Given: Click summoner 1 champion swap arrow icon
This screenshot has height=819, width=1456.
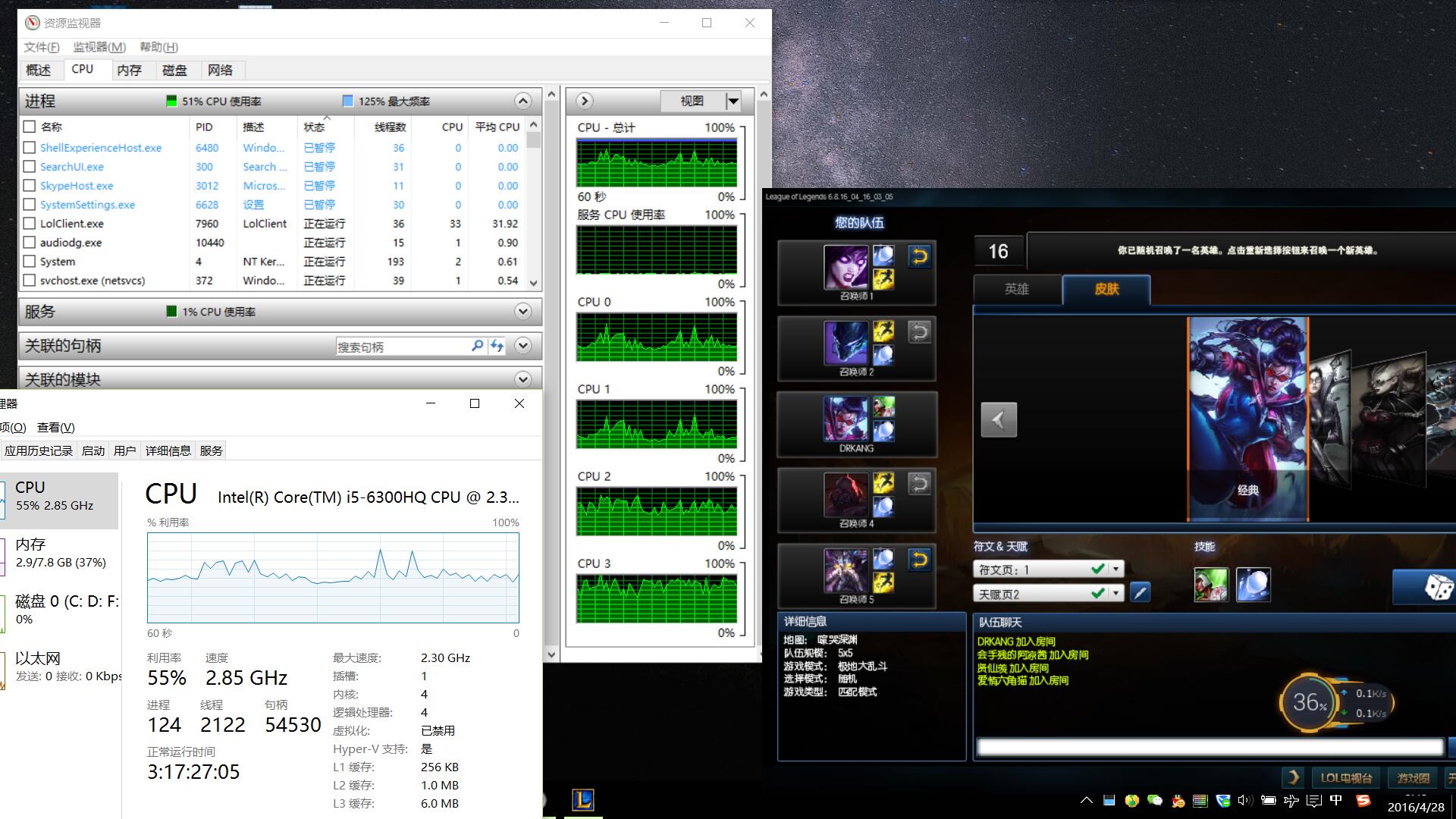Looking at the screenshot, I should click(919, 256).
